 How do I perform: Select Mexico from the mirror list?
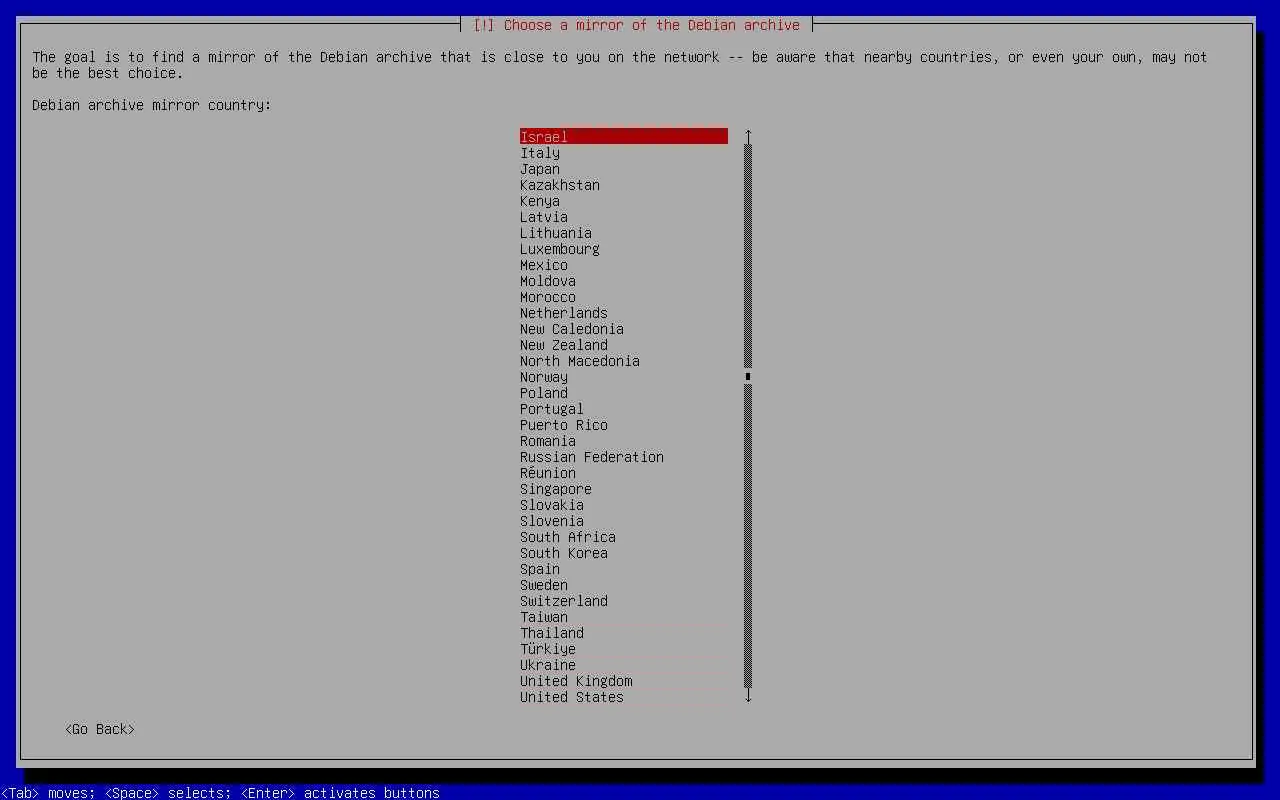click(624, 264)
